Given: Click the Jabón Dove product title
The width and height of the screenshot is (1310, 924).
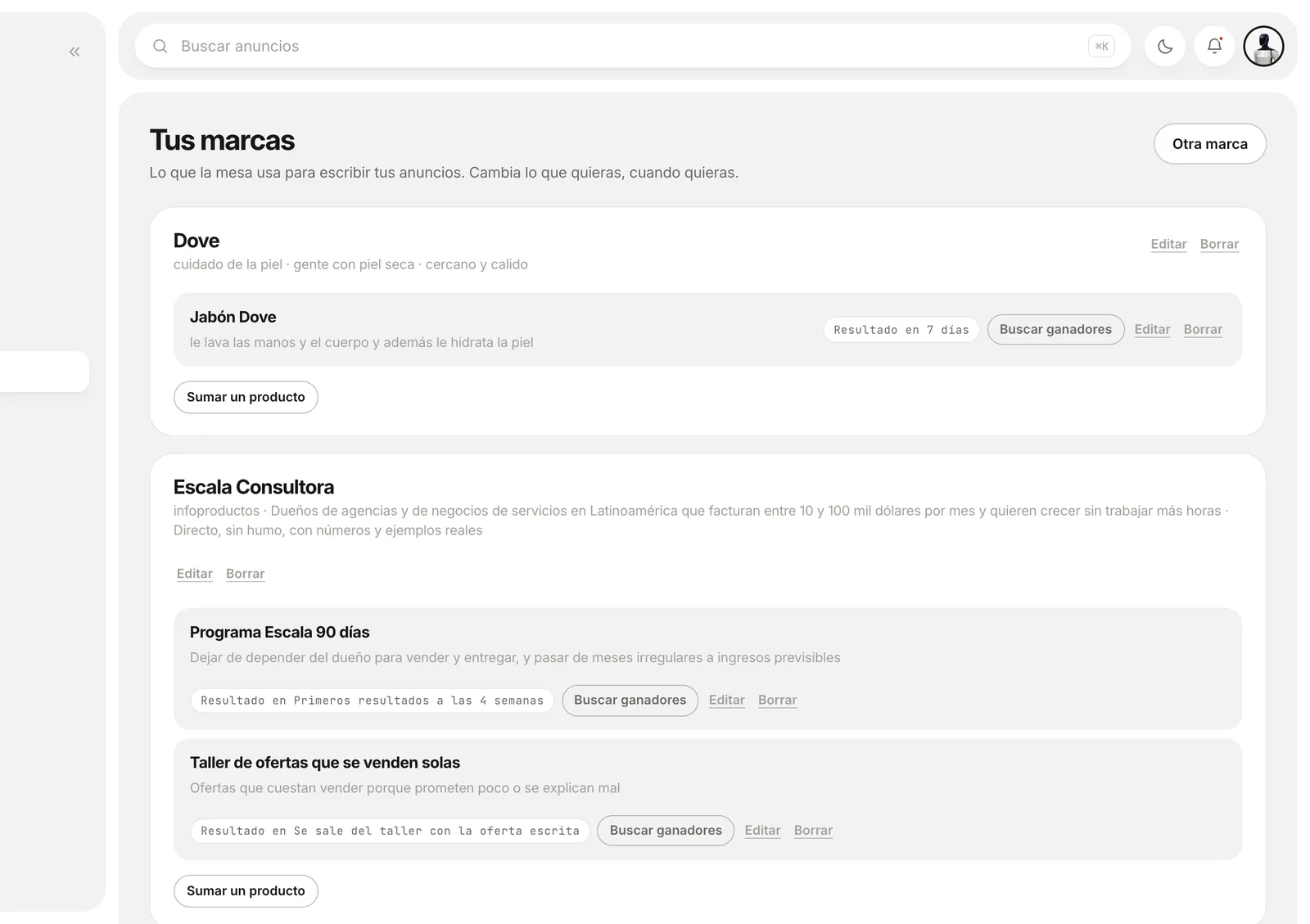Looking at the screenshot, I should point(233,317).
